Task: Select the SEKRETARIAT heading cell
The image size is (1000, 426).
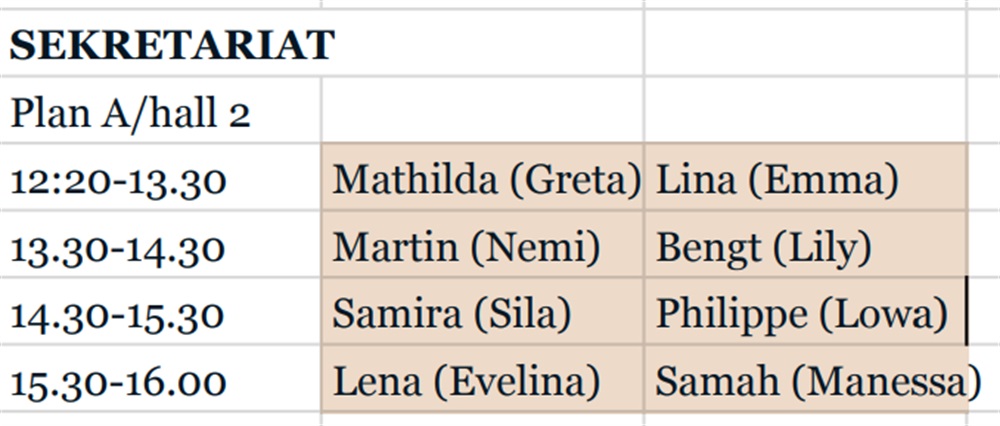Action: coord(161,43)
